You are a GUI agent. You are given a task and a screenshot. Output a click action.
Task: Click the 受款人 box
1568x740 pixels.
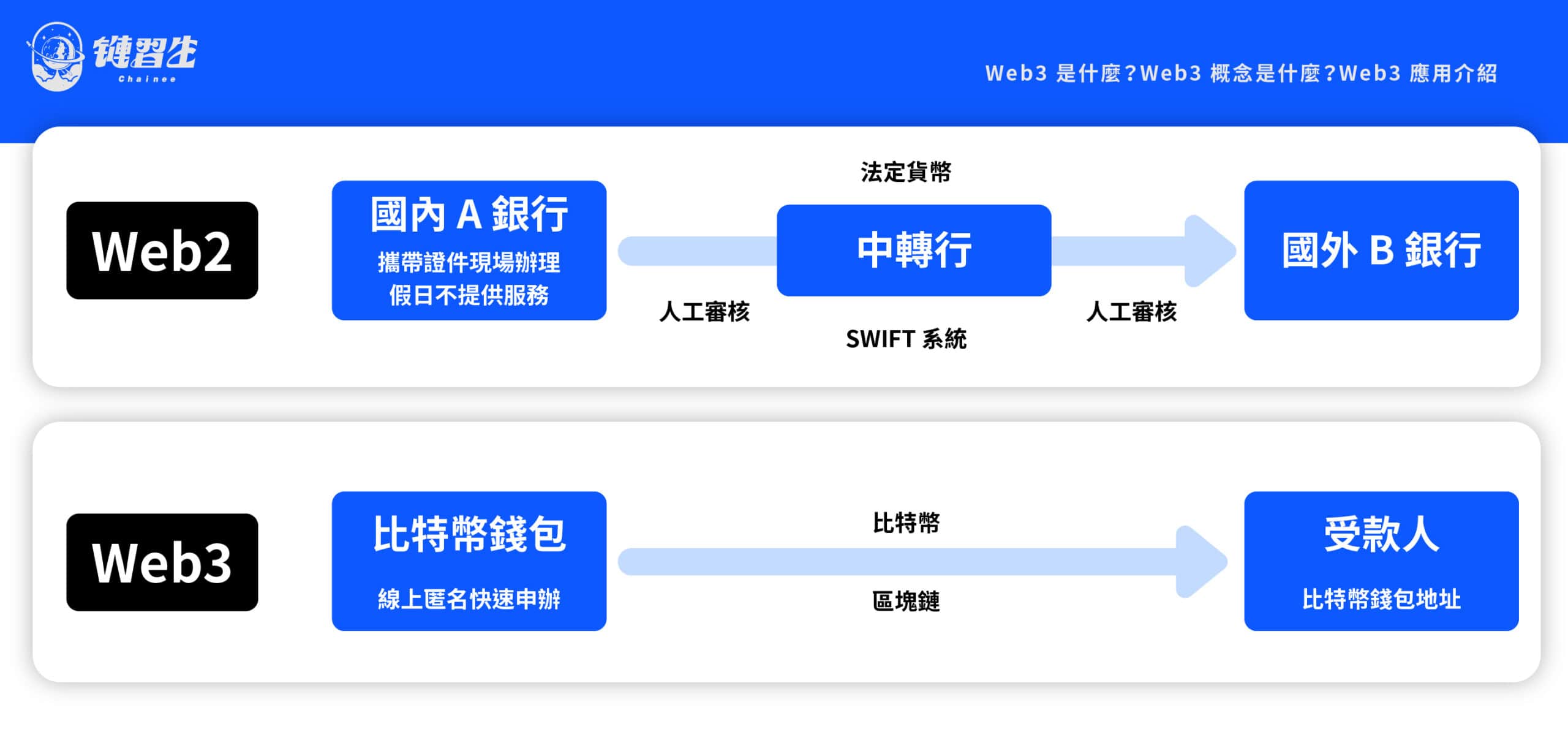1381,561
